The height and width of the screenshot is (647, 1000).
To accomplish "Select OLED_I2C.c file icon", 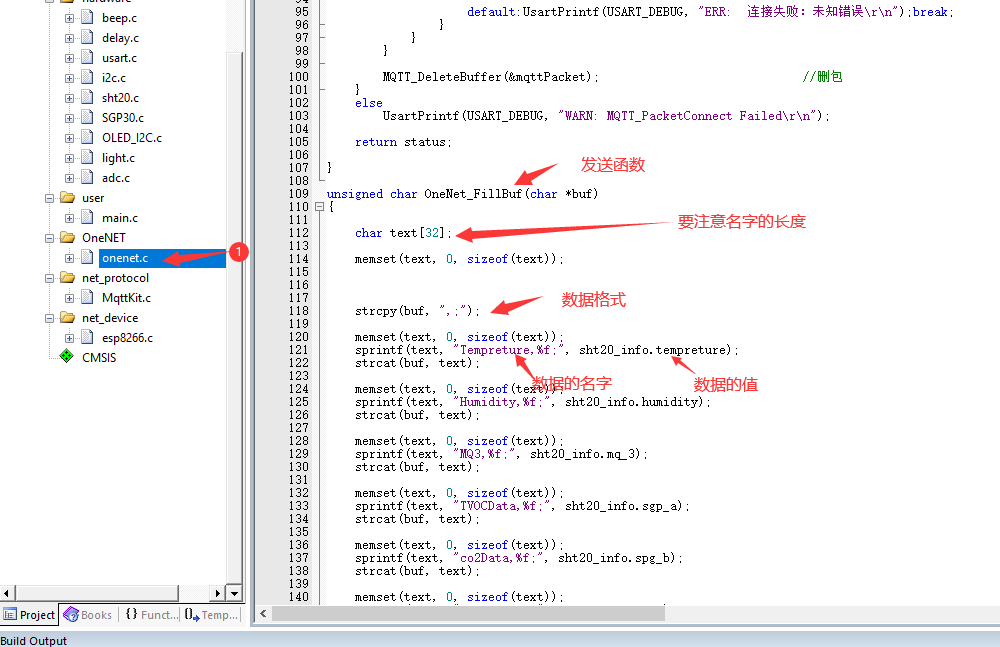I will pyautogui.click(x=87, y=138).
